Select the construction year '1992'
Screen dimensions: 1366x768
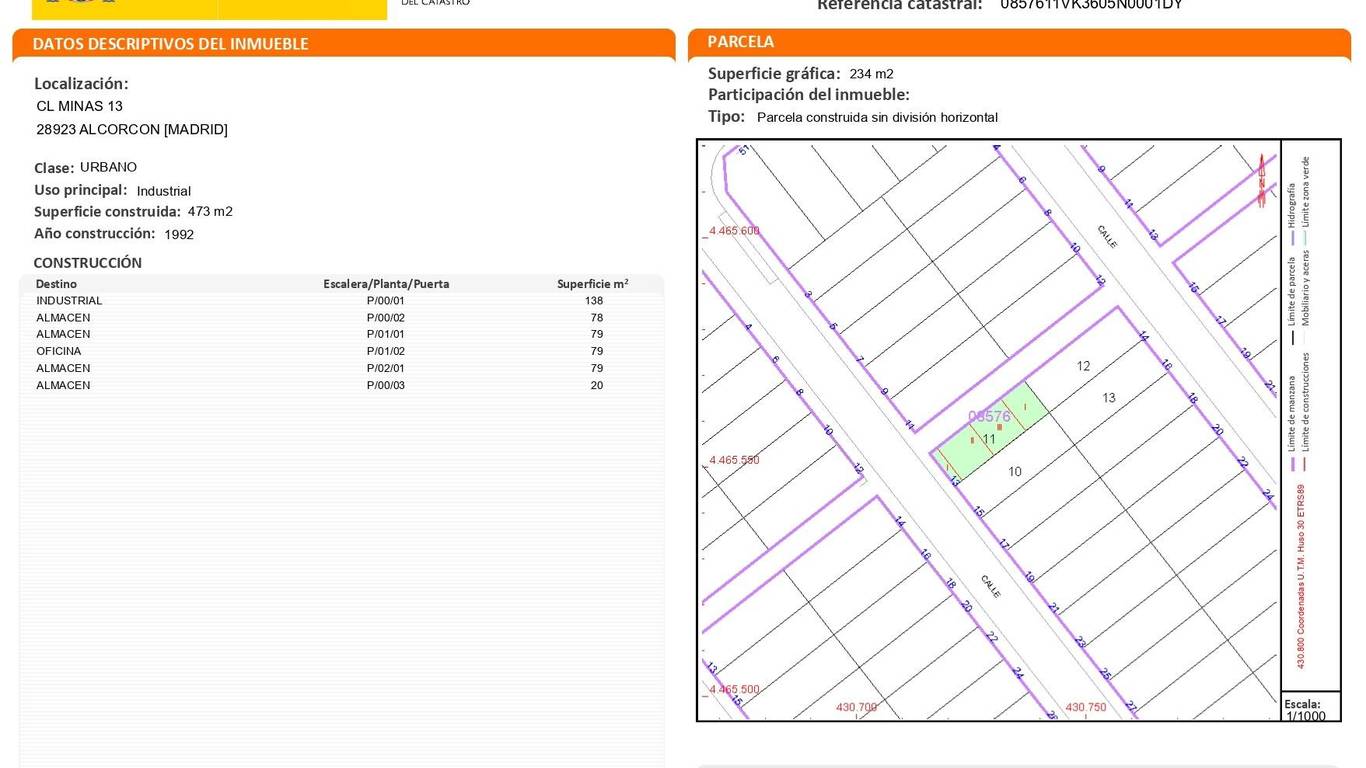coord(179,235)
